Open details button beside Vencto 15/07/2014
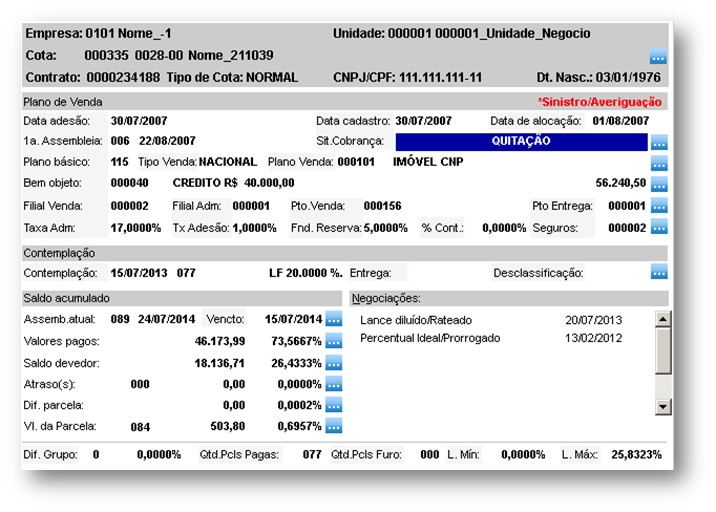 334,319
